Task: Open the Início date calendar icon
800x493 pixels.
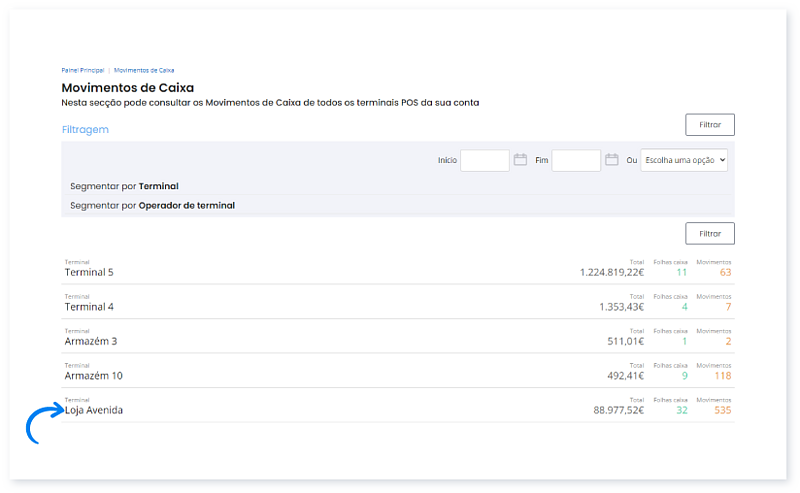Action: tap(520, 160)
